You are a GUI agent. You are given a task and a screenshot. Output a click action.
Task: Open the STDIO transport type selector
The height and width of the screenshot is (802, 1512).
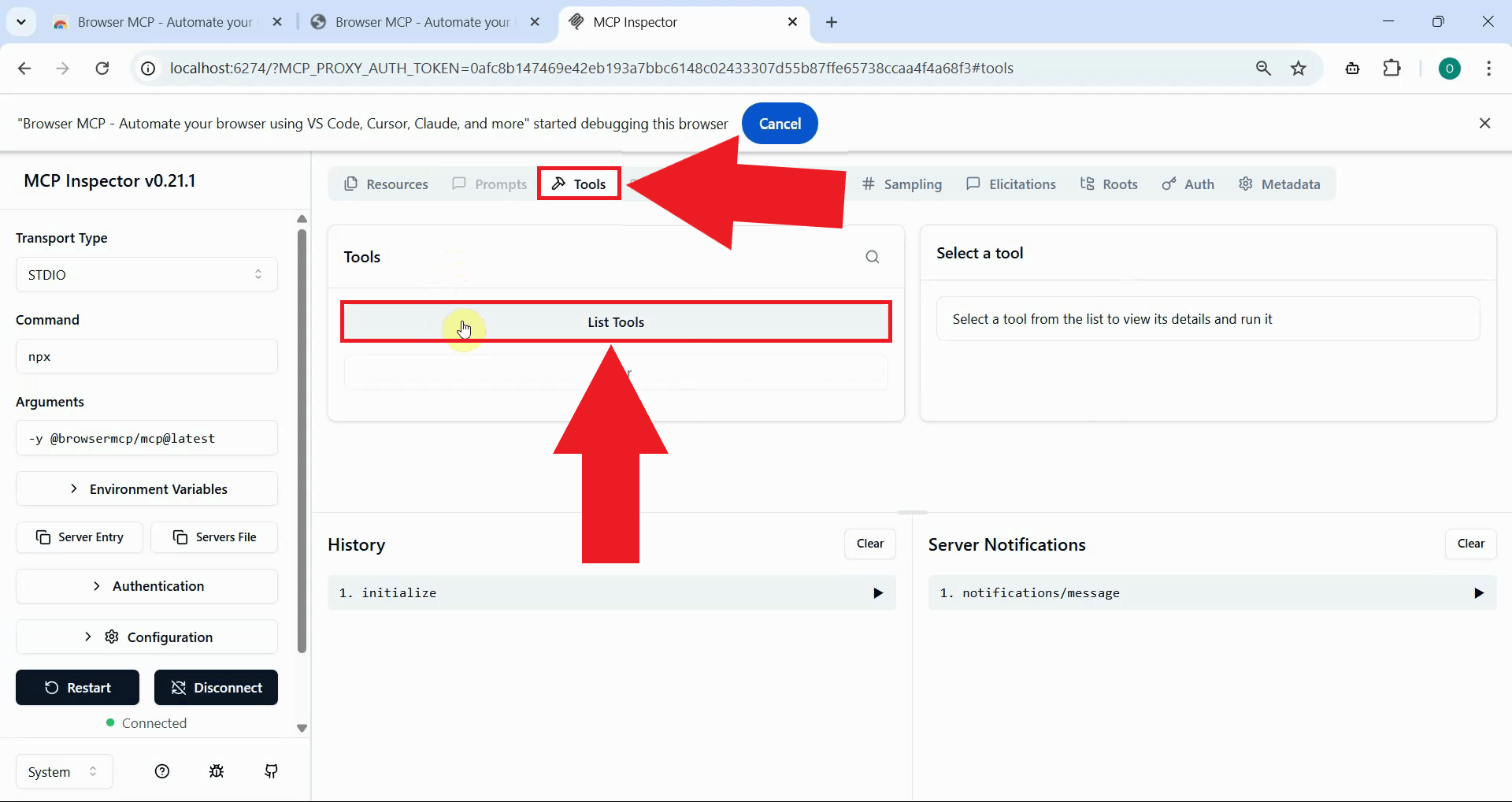pos(146,274)
